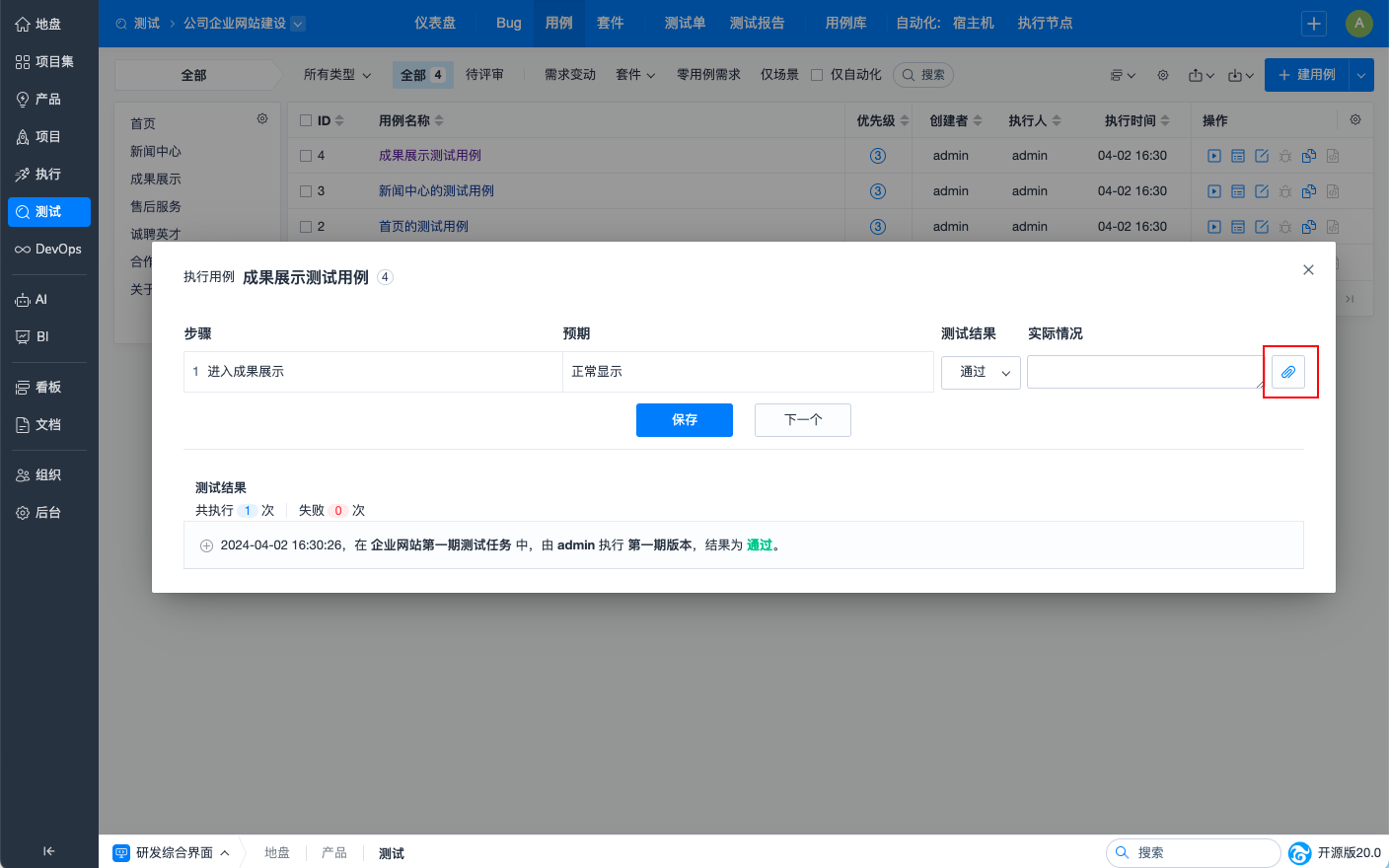Viewport: 1389px width, 868px height.
Task: Toggle the select-all ID checkbox
Action: click(306, 120)
